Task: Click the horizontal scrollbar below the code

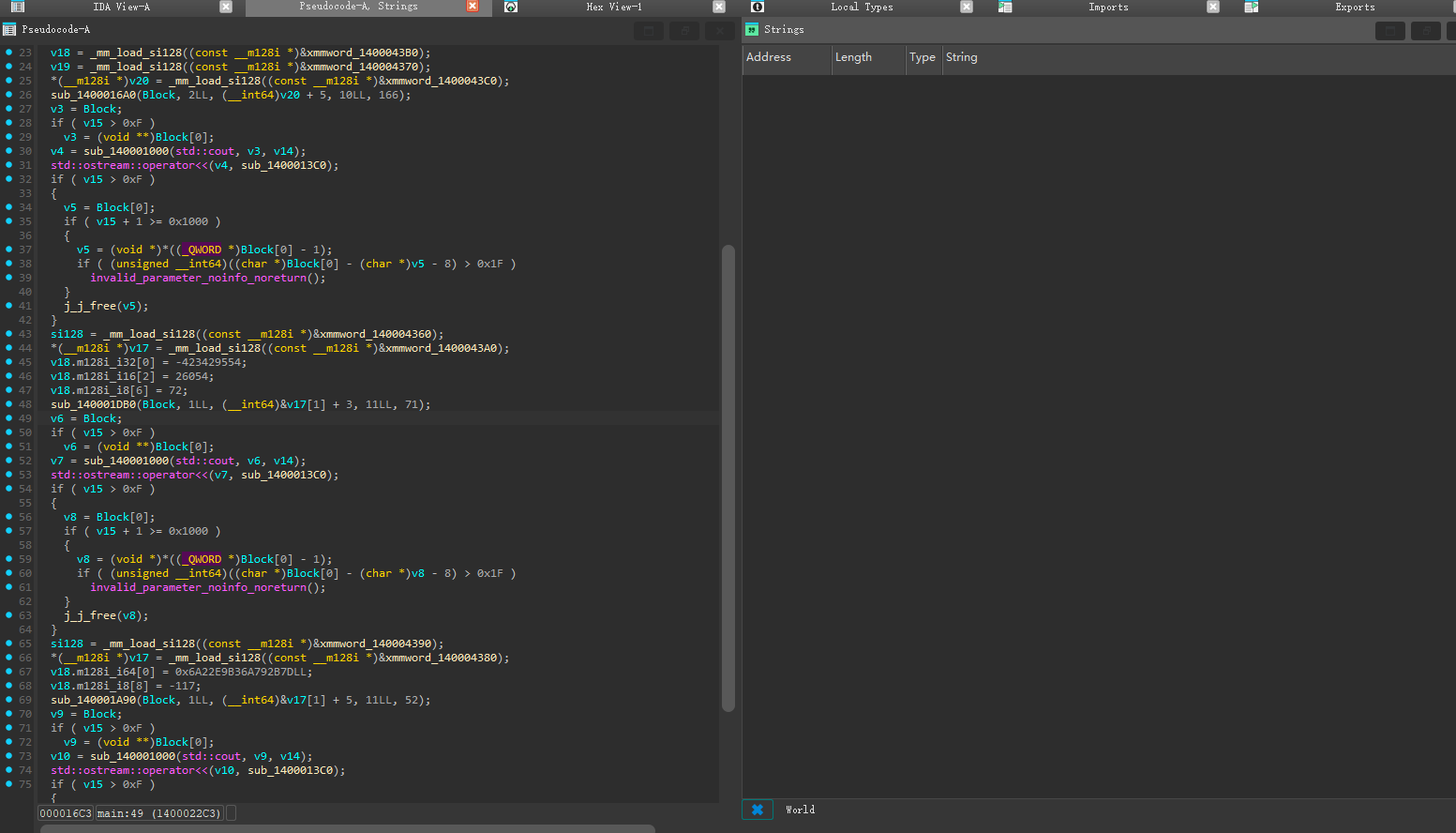Action: point(348,828)
